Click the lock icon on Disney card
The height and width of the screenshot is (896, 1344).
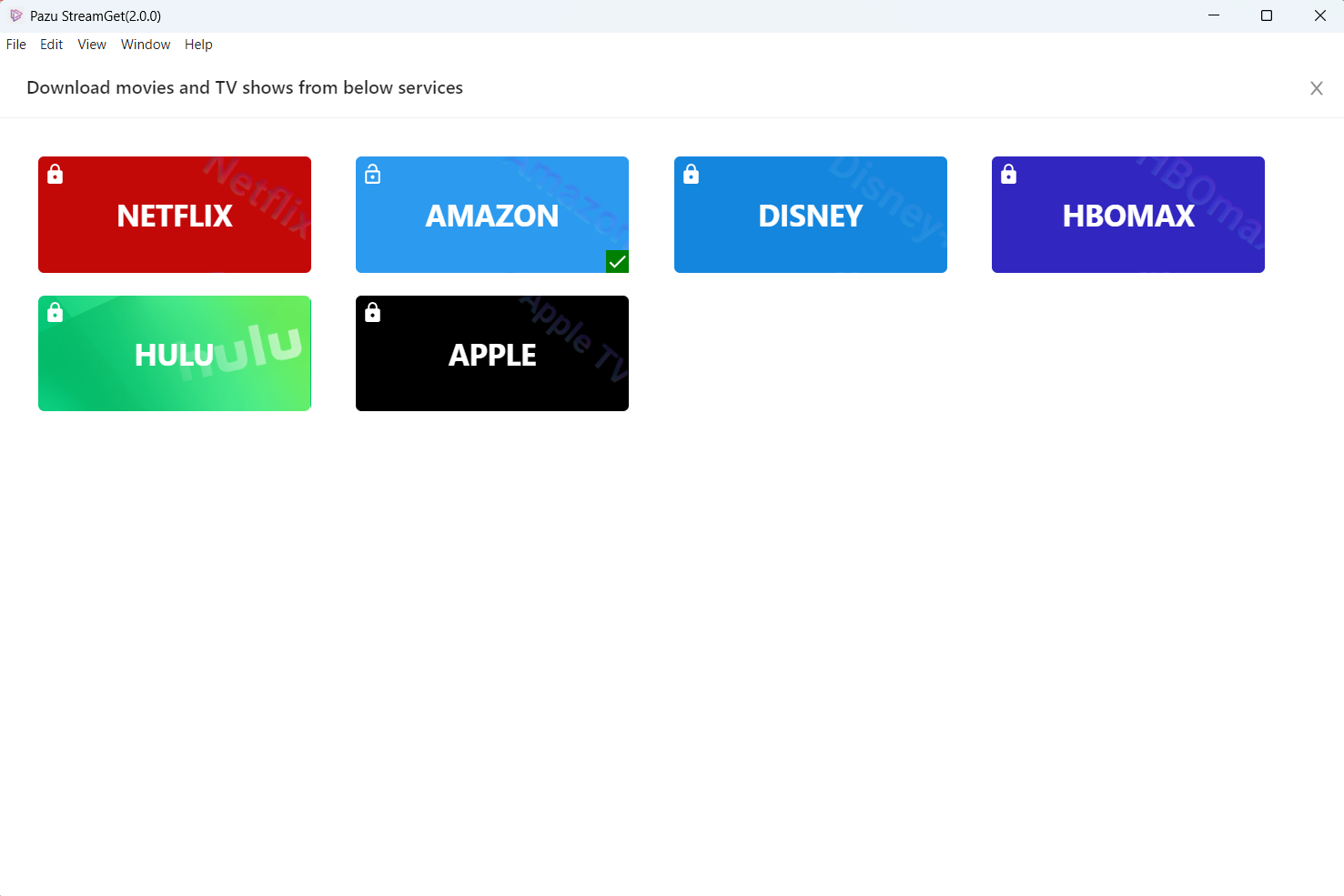692,174
